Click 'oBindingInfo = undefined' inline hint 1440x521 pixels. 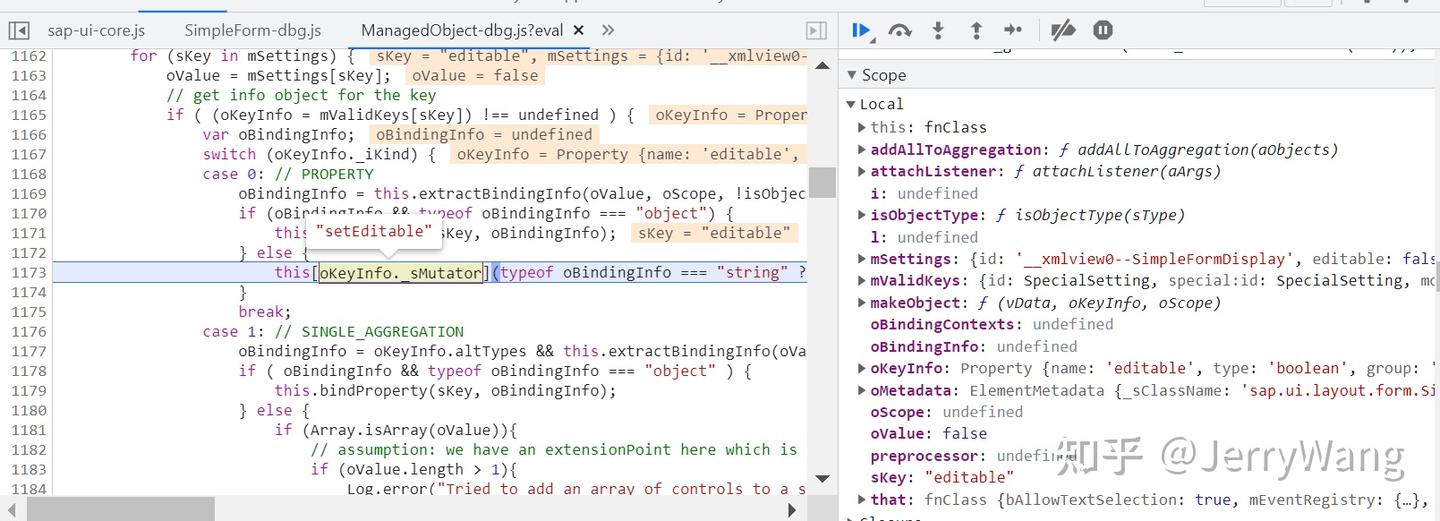[x=484, y=135]
